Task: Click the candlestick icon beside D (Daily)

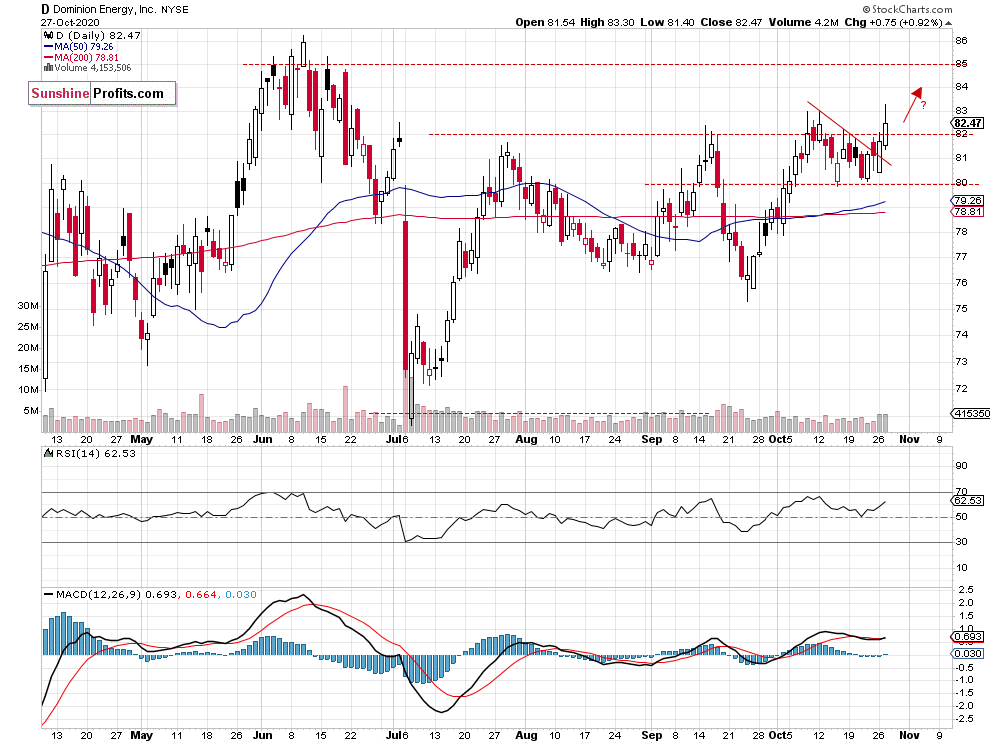Action: [49, 35]
